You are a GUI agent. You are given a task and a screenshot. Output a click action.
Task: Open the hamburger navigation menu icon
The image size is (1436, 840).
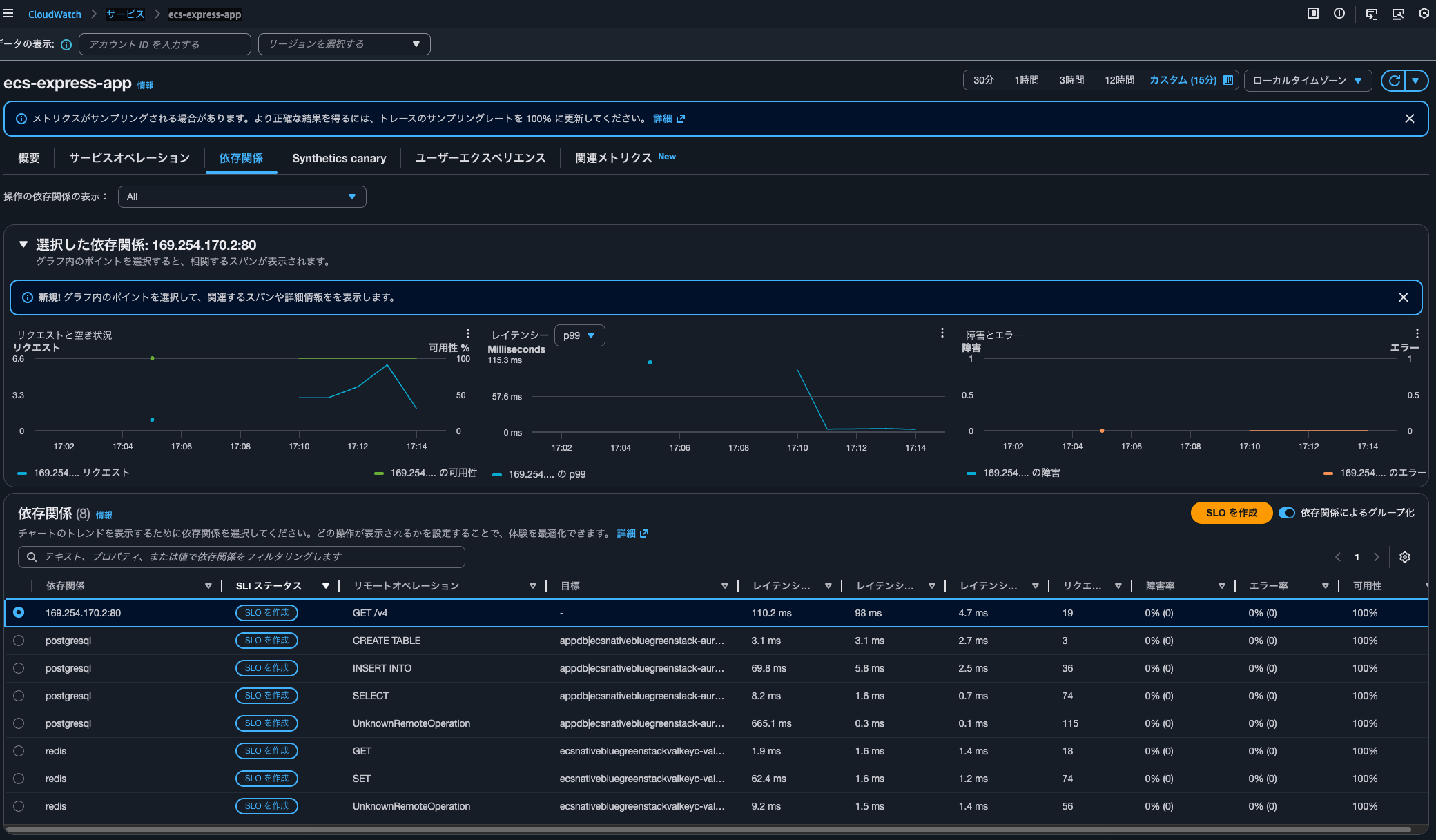(8, 13)
